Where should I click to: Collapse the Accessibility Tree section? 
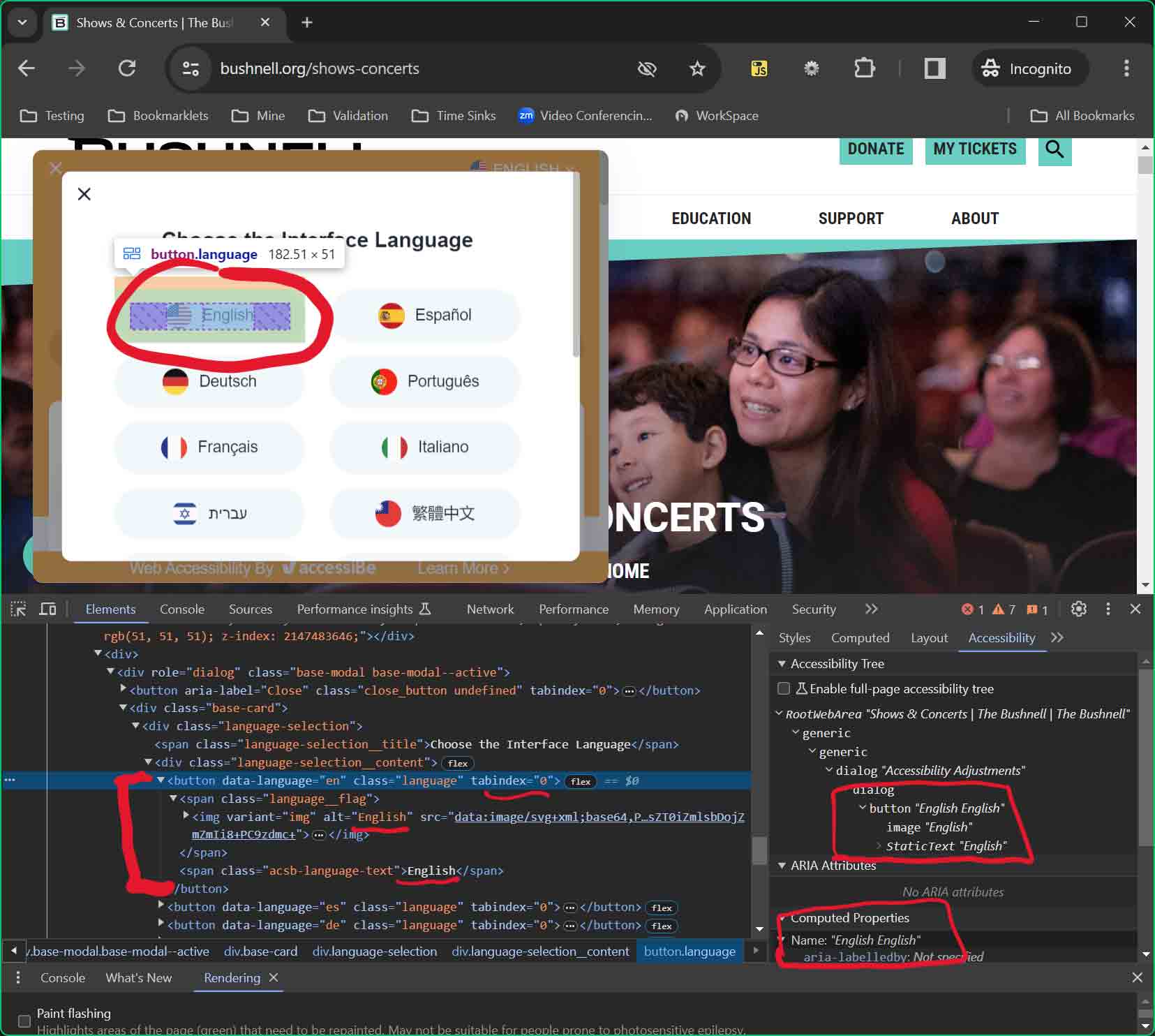tap(782, 663)
